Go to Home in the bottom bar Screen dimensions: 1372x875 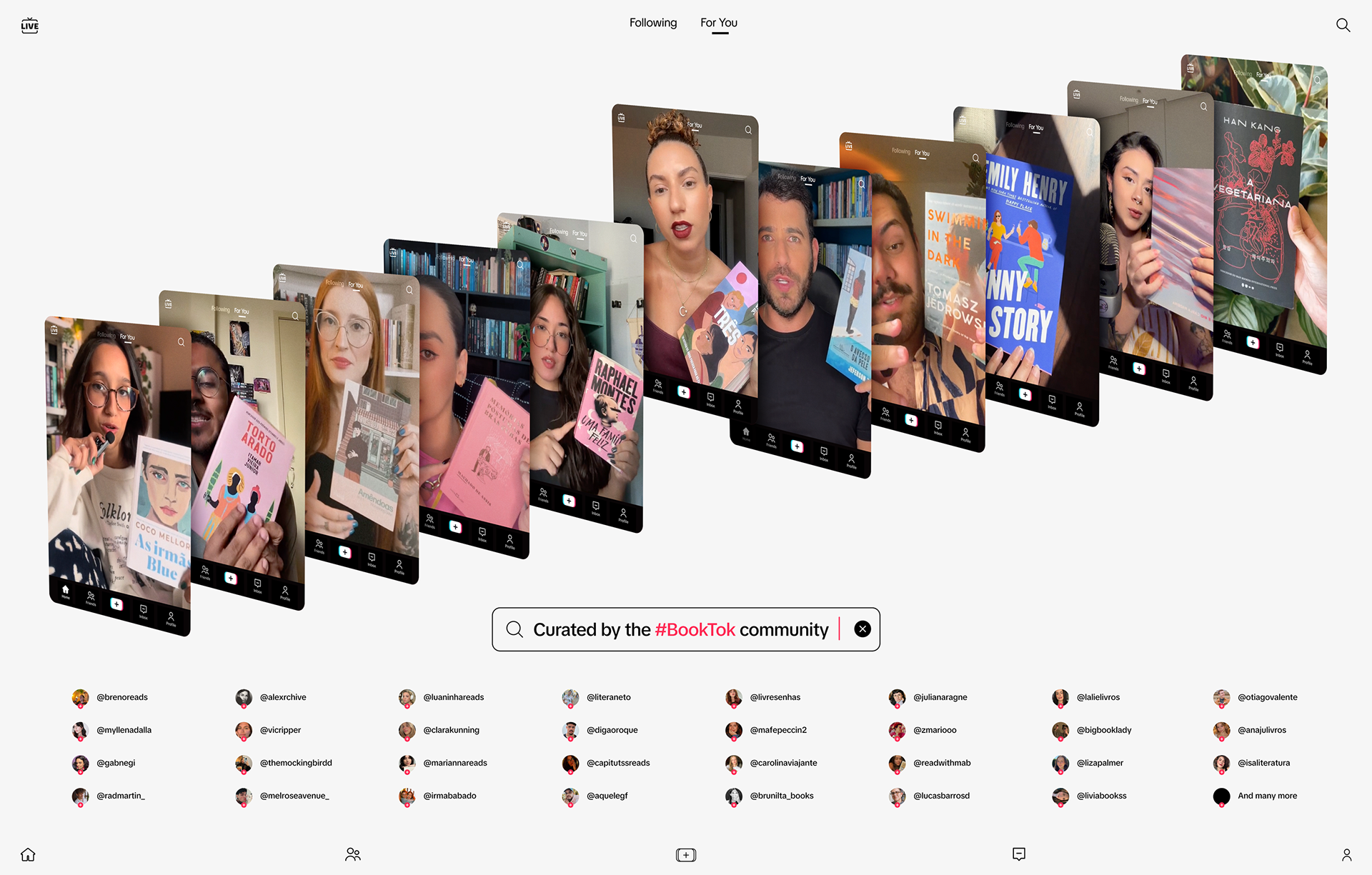28,854
